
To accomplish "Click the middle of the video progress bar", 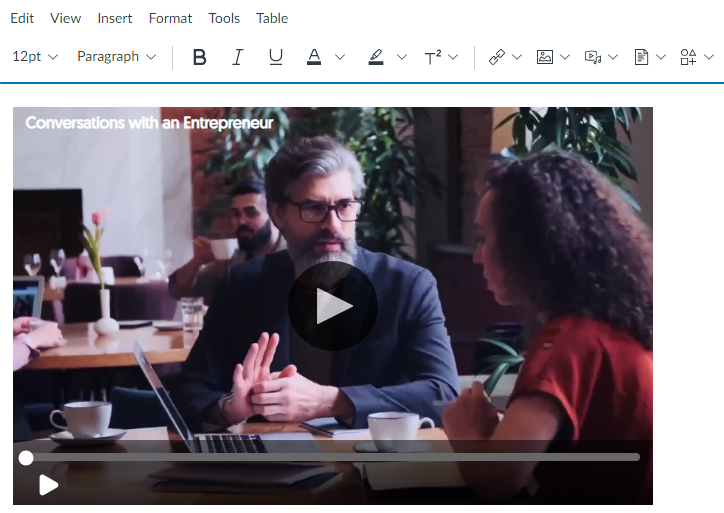I will click(333, 458).
